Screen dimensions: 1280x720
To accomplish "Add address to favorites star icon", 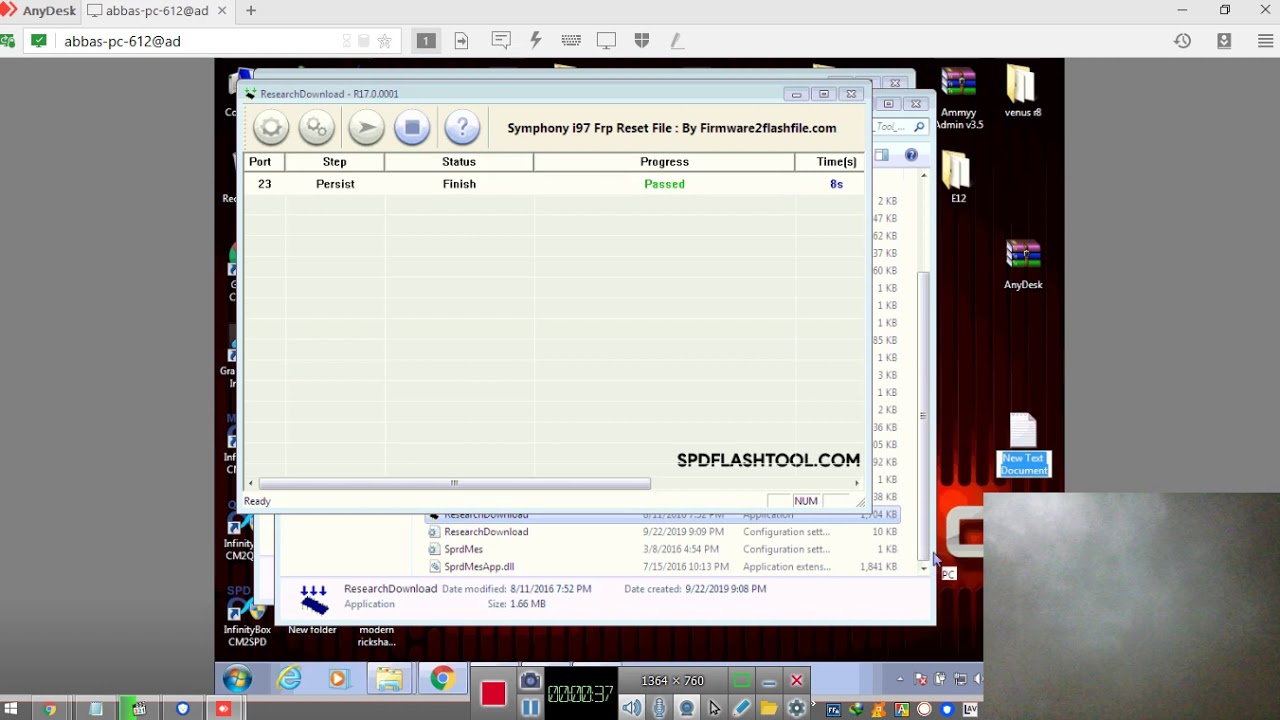I will [385, 41].
